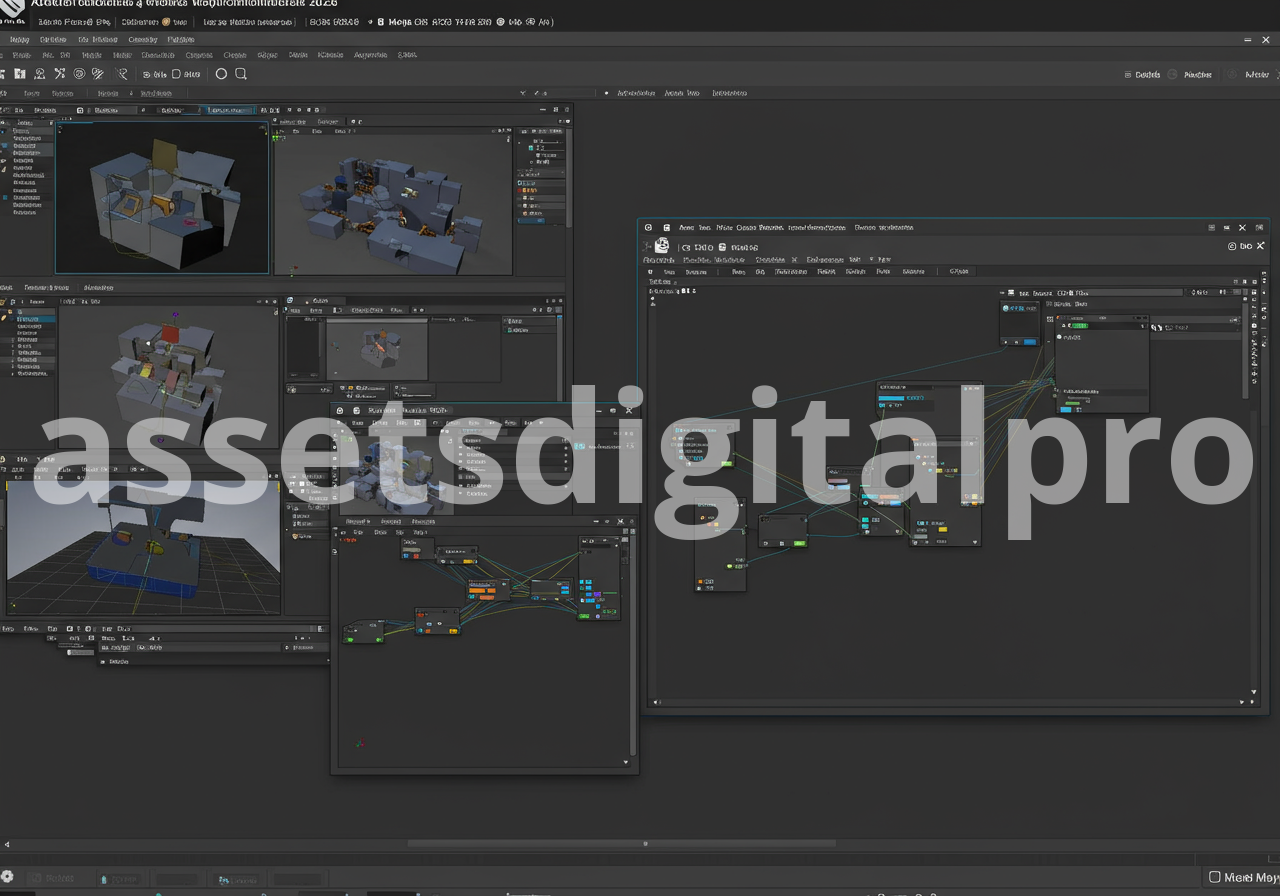Click the scroll-down arrow in the center floating node window
Viewport: 1280px width, 896px height.
(x=626, y=762)
